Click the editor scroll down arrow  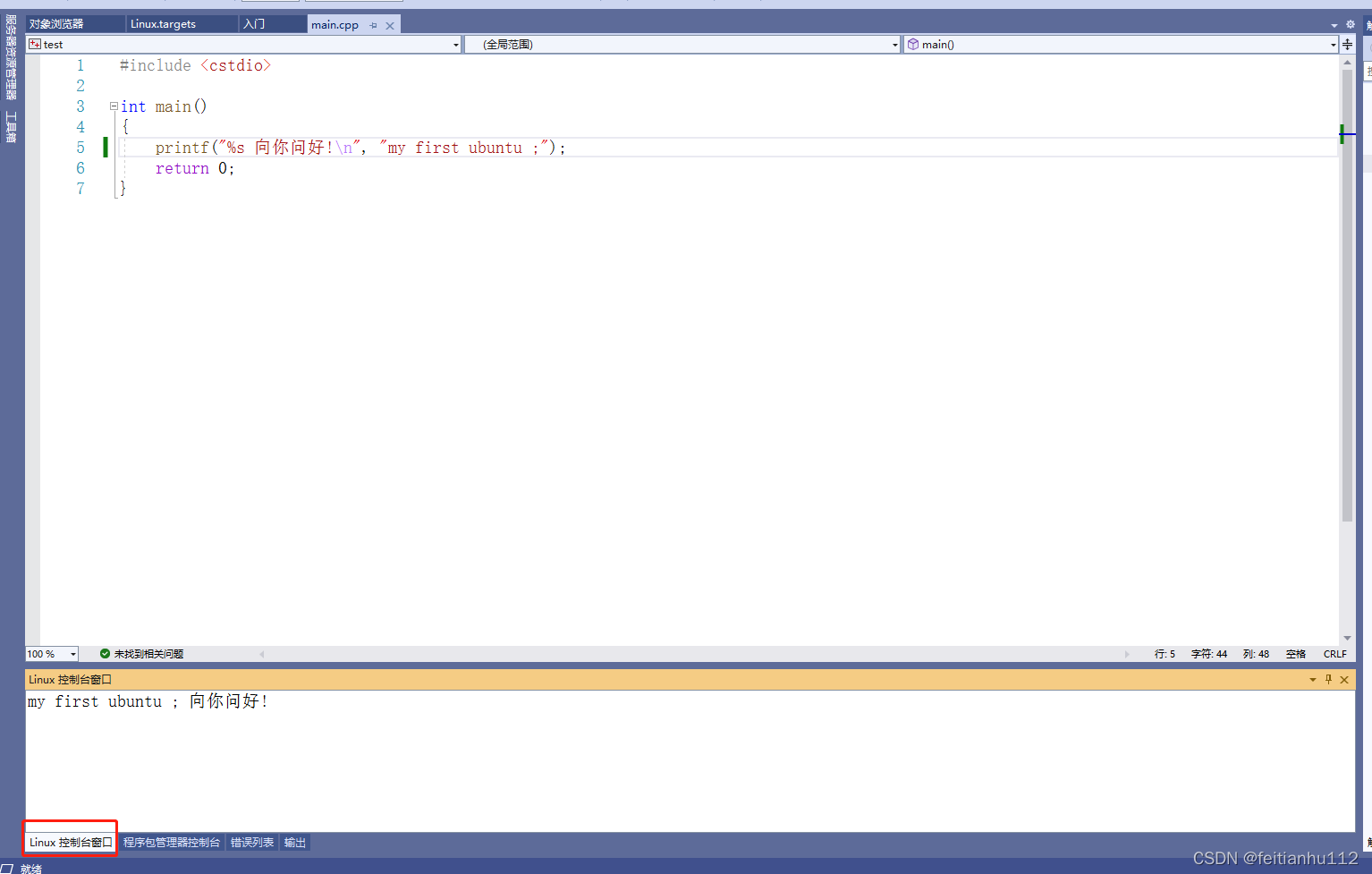pos(1347,638)
